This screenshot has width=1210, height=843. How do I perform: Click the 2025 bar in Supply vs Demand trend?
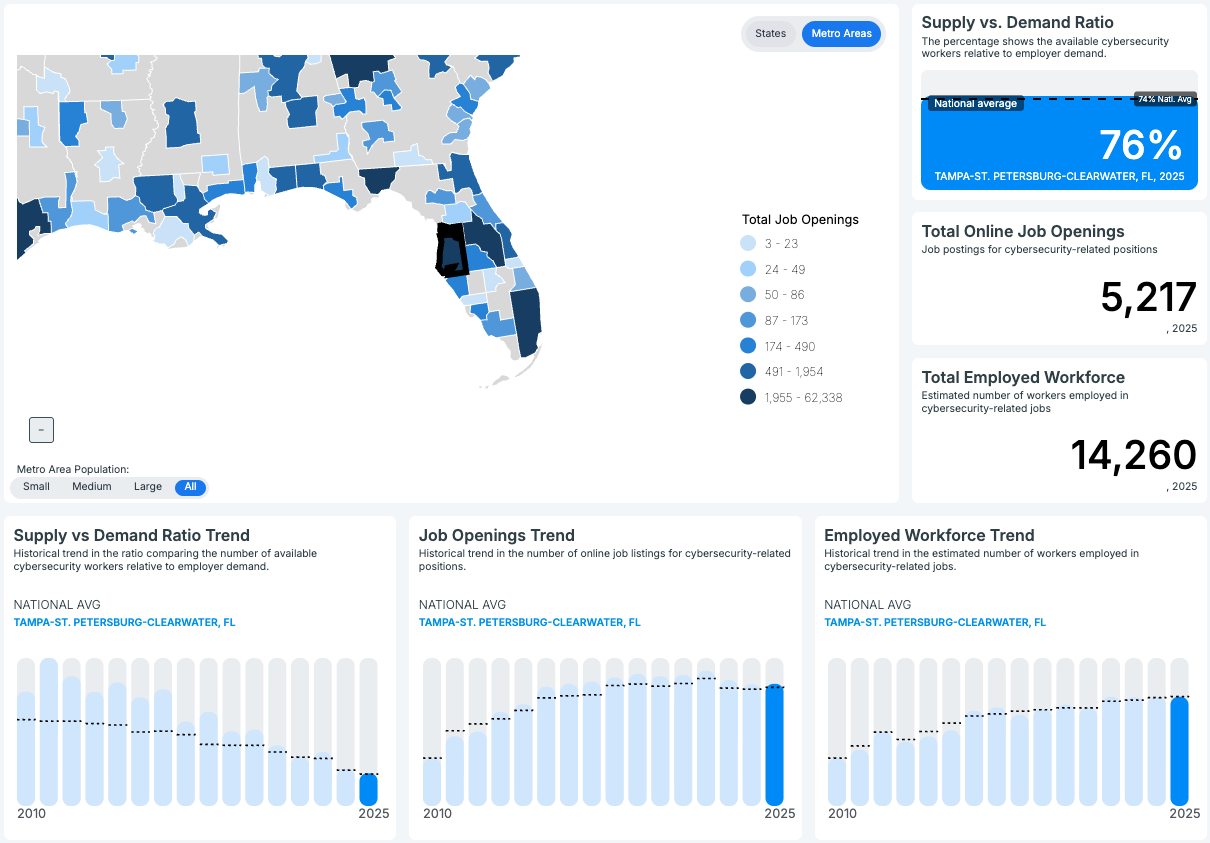pyautogui.click(x=369, y=788)
